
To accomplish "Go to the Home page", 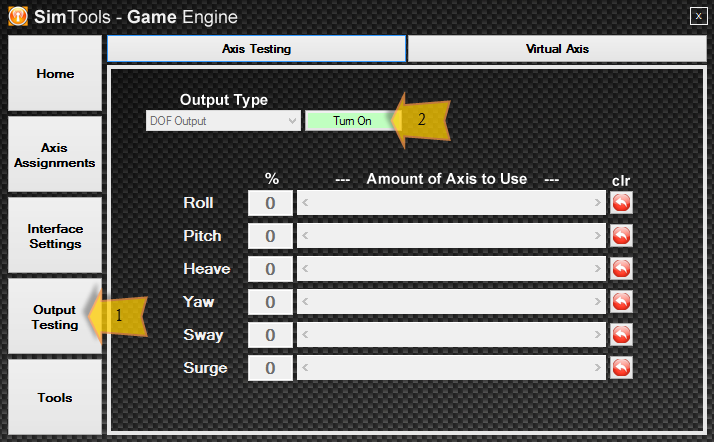I will [x=55, y=74].
